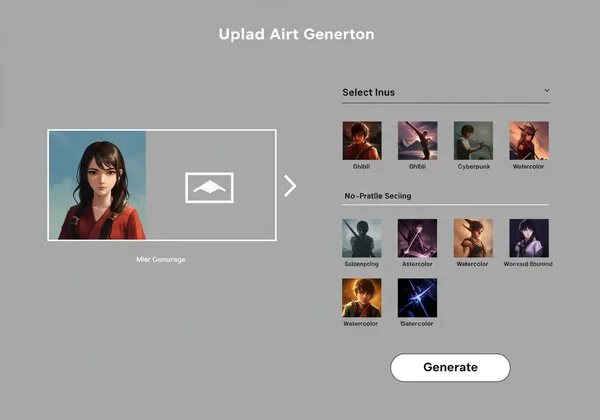Select the Cyberpunk style thumbnail
600x420 pixels.
[x=473, y=141]
